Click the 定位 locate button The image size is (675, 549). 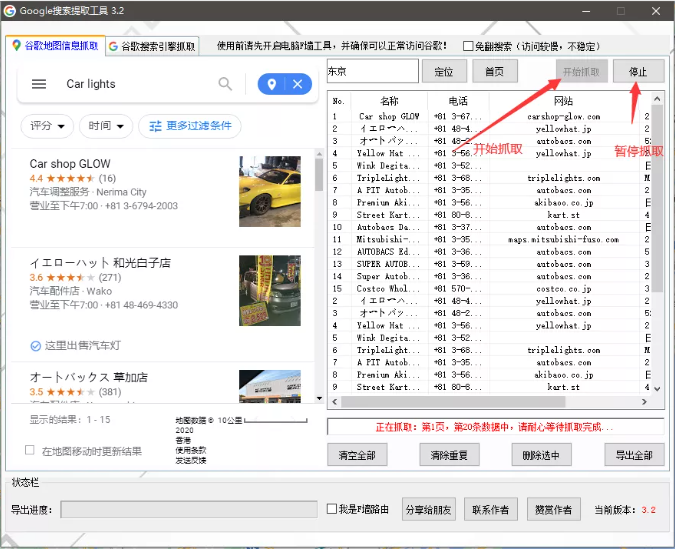(x=444, y=71)
